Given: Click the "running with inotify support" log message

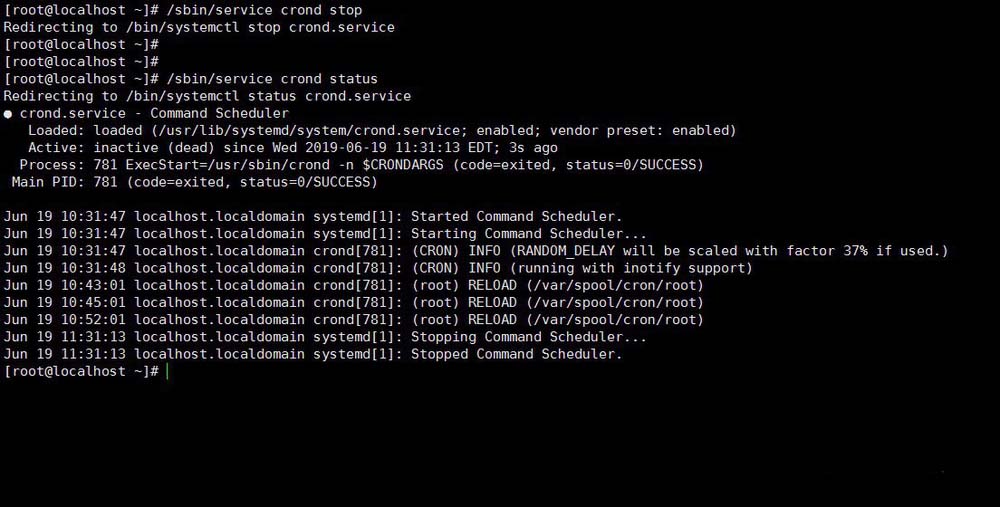Looking at the screenshot, I should (x=581, y=268).
